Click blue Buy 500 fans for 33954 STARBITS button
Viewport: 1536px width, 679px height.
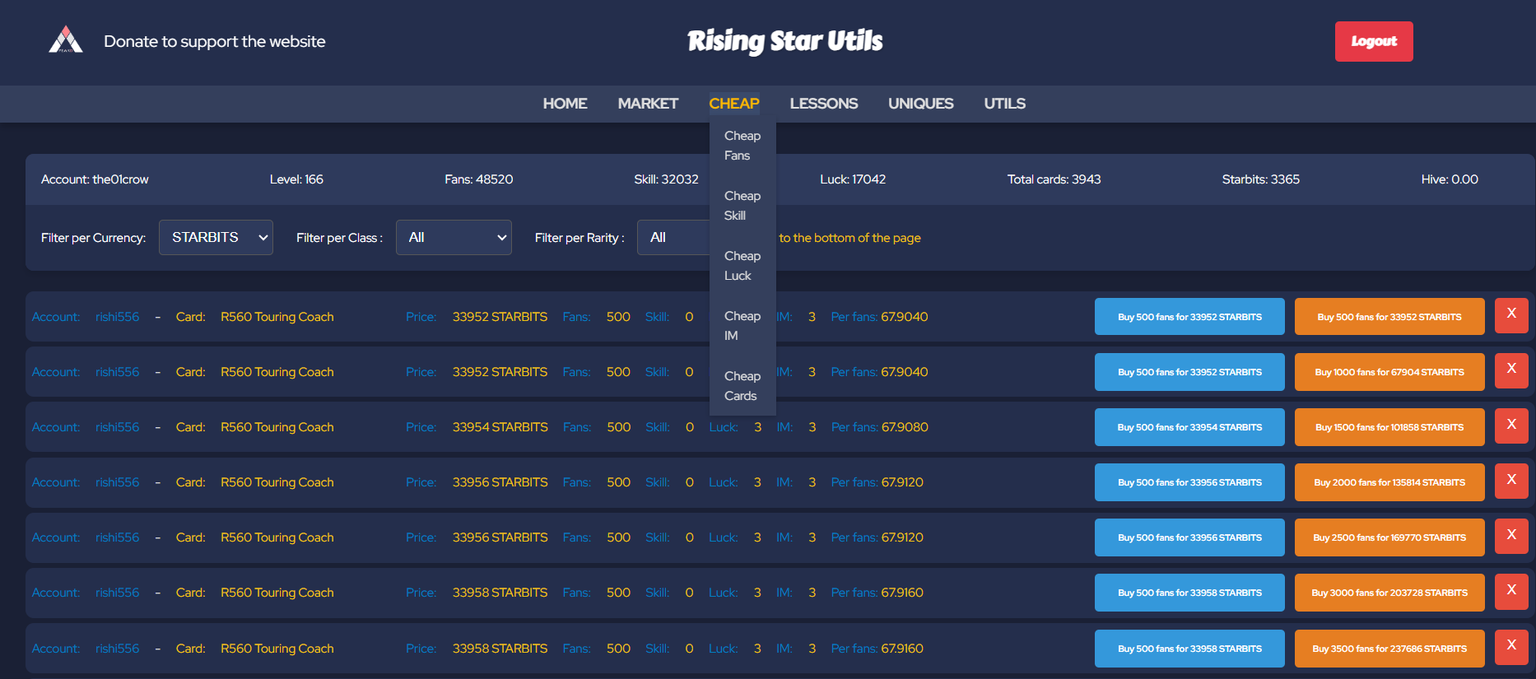pyautogui.click(x=1190, y=427)
